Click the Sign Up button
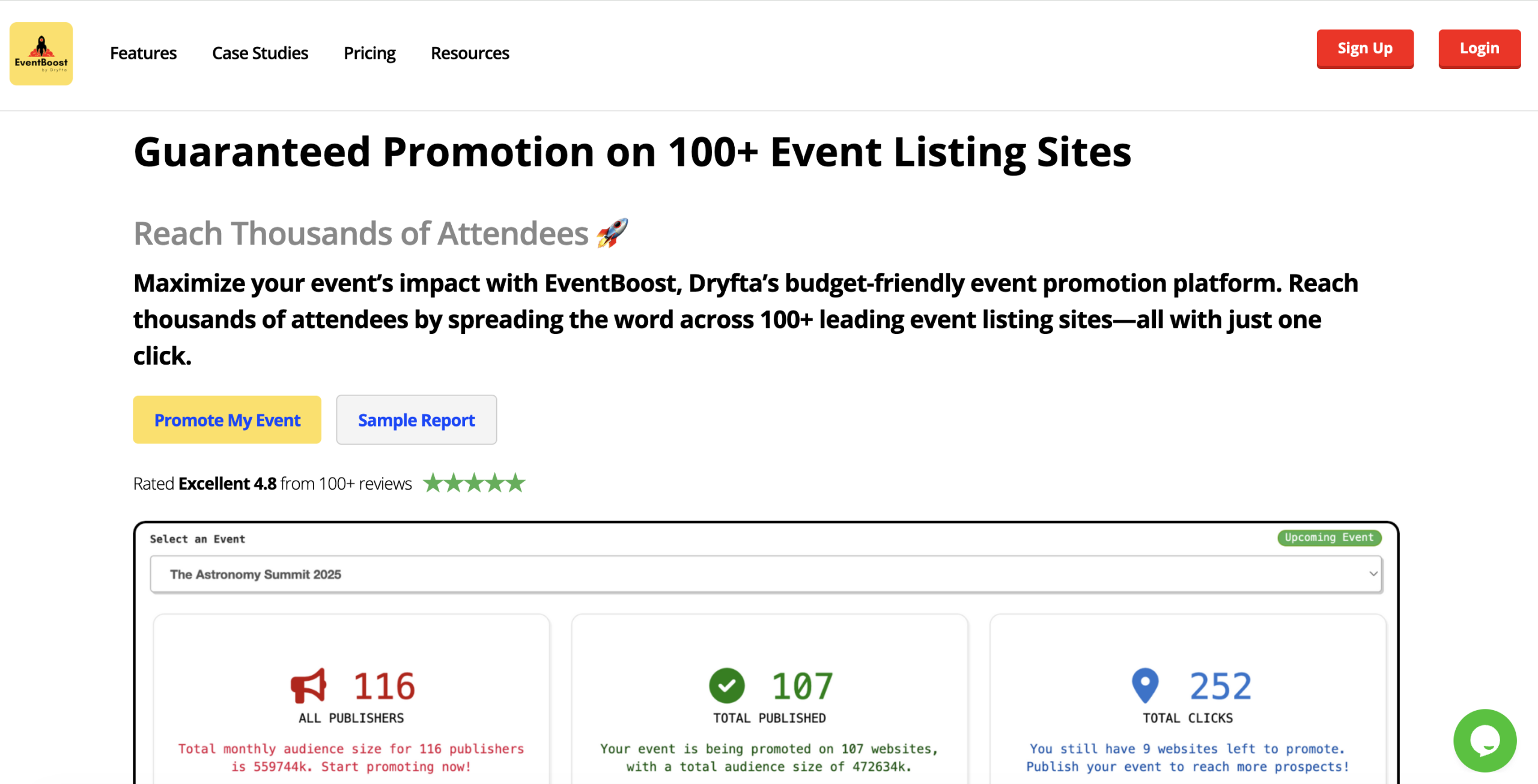The height and width of the screenshot is (784, 1538). tap(1365, 49)
